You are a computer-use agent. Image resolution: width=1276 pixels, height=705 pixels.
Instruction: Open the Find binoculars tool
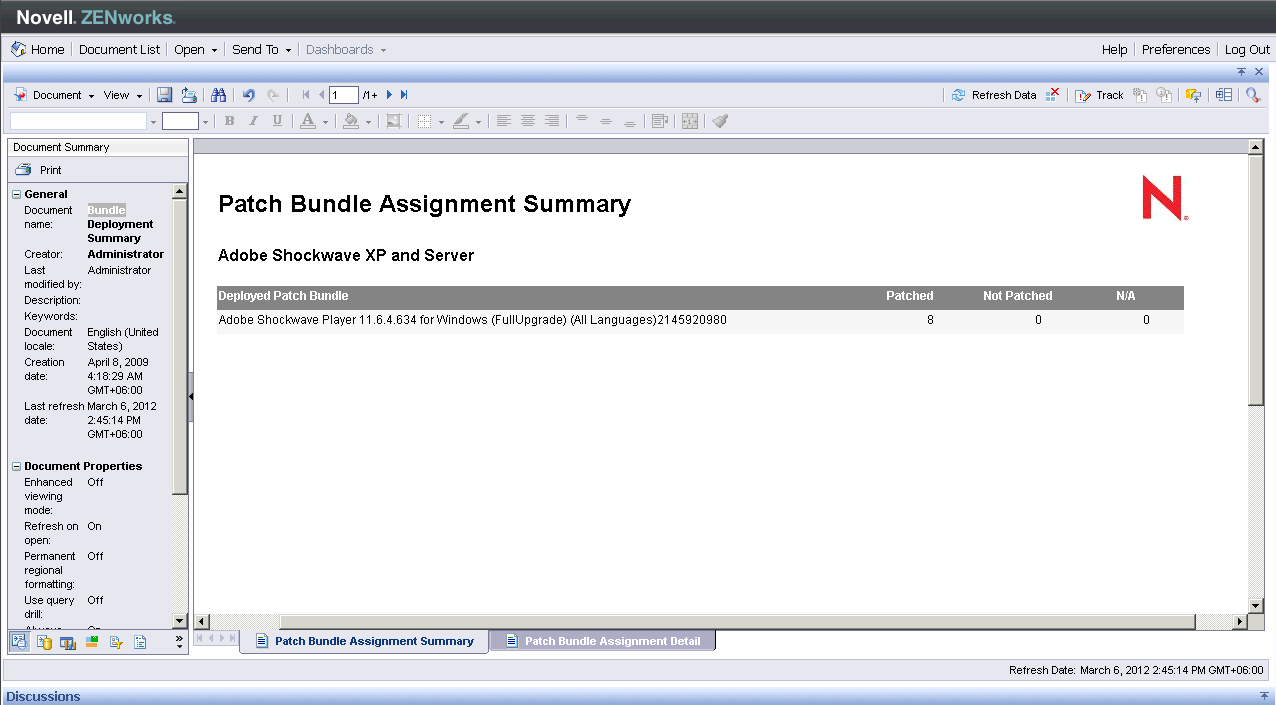pyautogui.click(x=219, y=95)
